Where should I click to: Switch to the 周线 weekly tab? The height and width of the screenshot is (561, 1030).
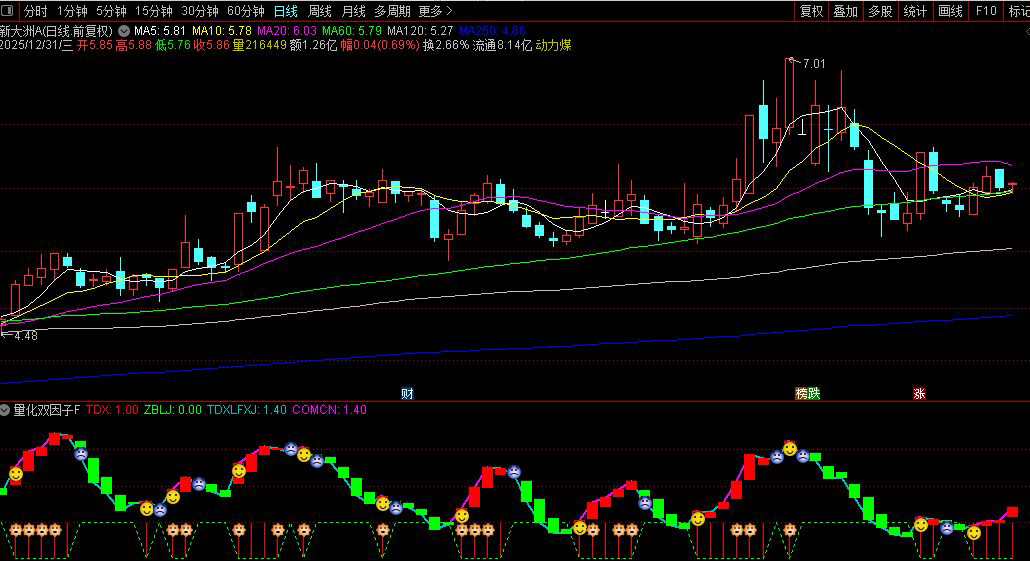click(x=320, y=11)
